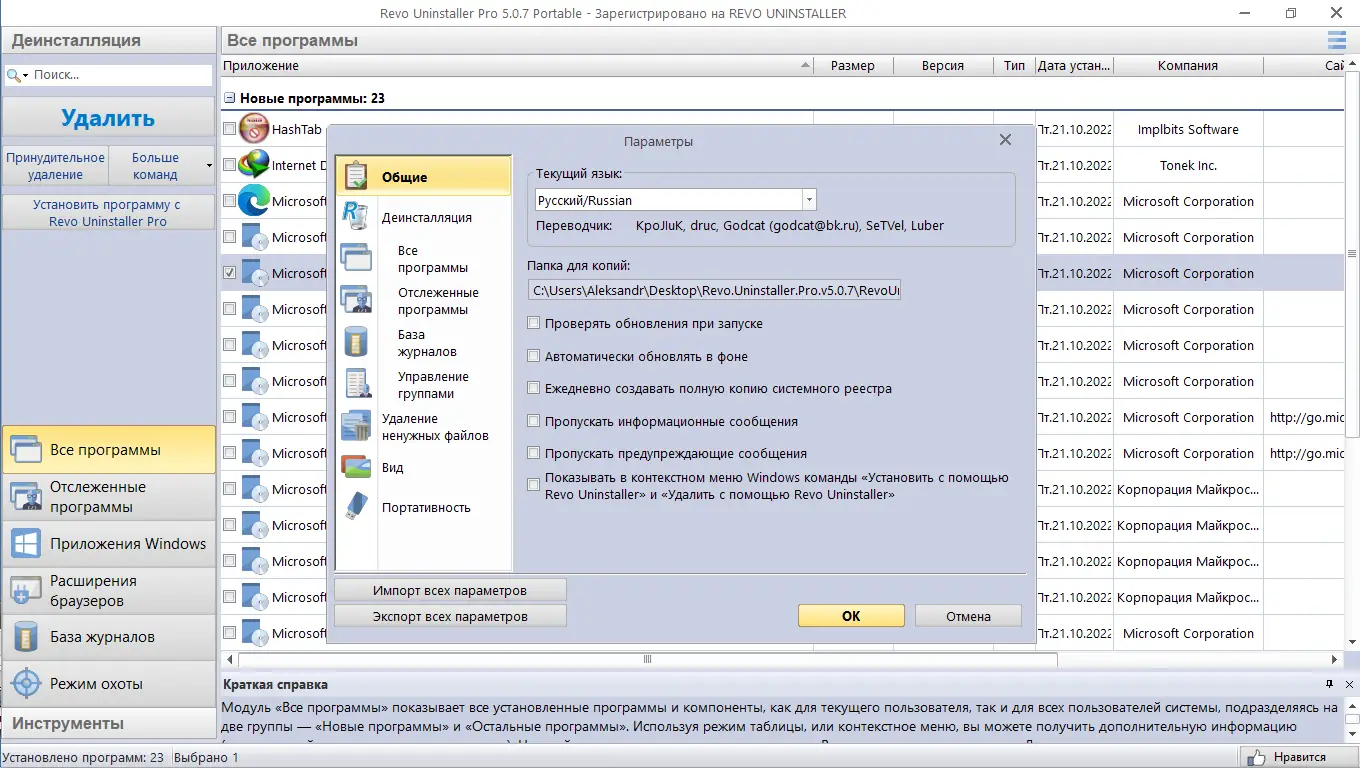This screenshot has width=1360, height=768.
Task: Sort programs by Версия column
Action: [943, 66]
